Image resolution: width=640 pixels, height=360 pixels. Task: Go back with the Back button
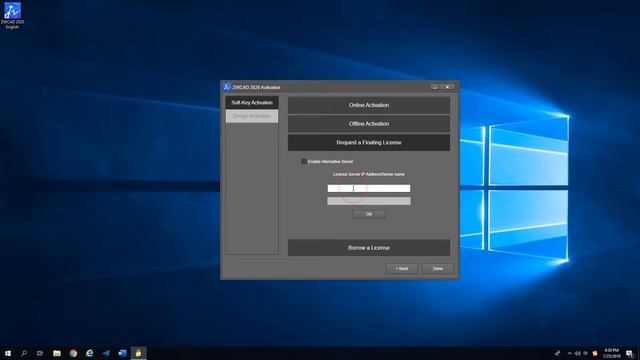tap(402, 269)
